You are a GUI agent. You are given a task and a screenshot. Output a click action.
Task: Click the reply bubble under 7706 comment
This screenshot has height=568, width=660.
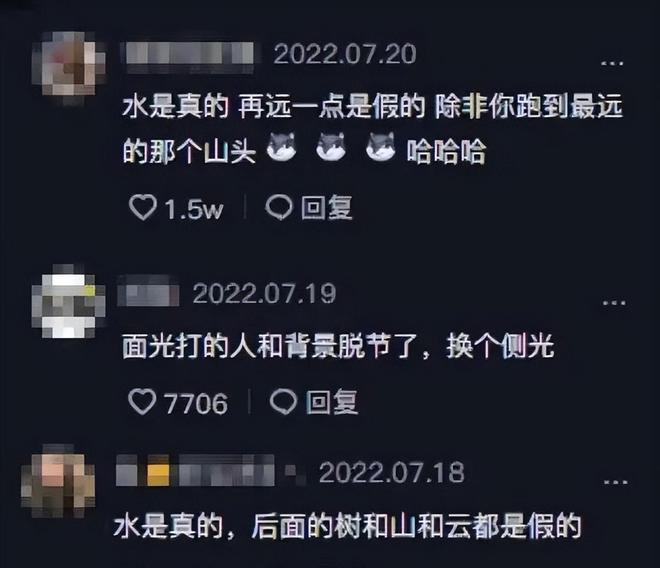pos(283,402)
